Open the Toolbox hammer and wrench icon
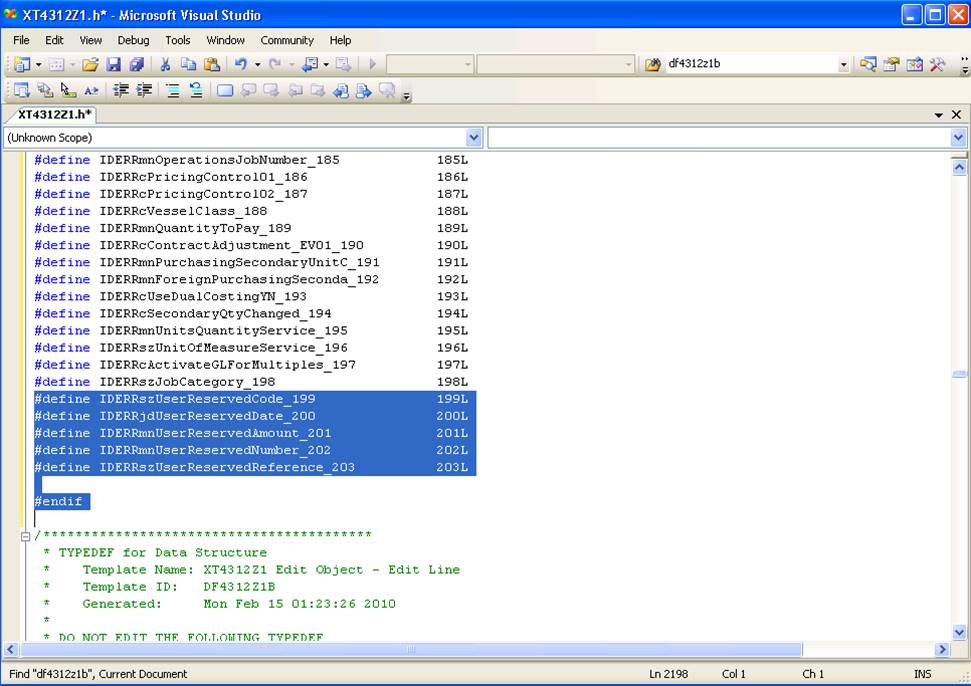This screenshot has width=971, height=686. point(938,64)
